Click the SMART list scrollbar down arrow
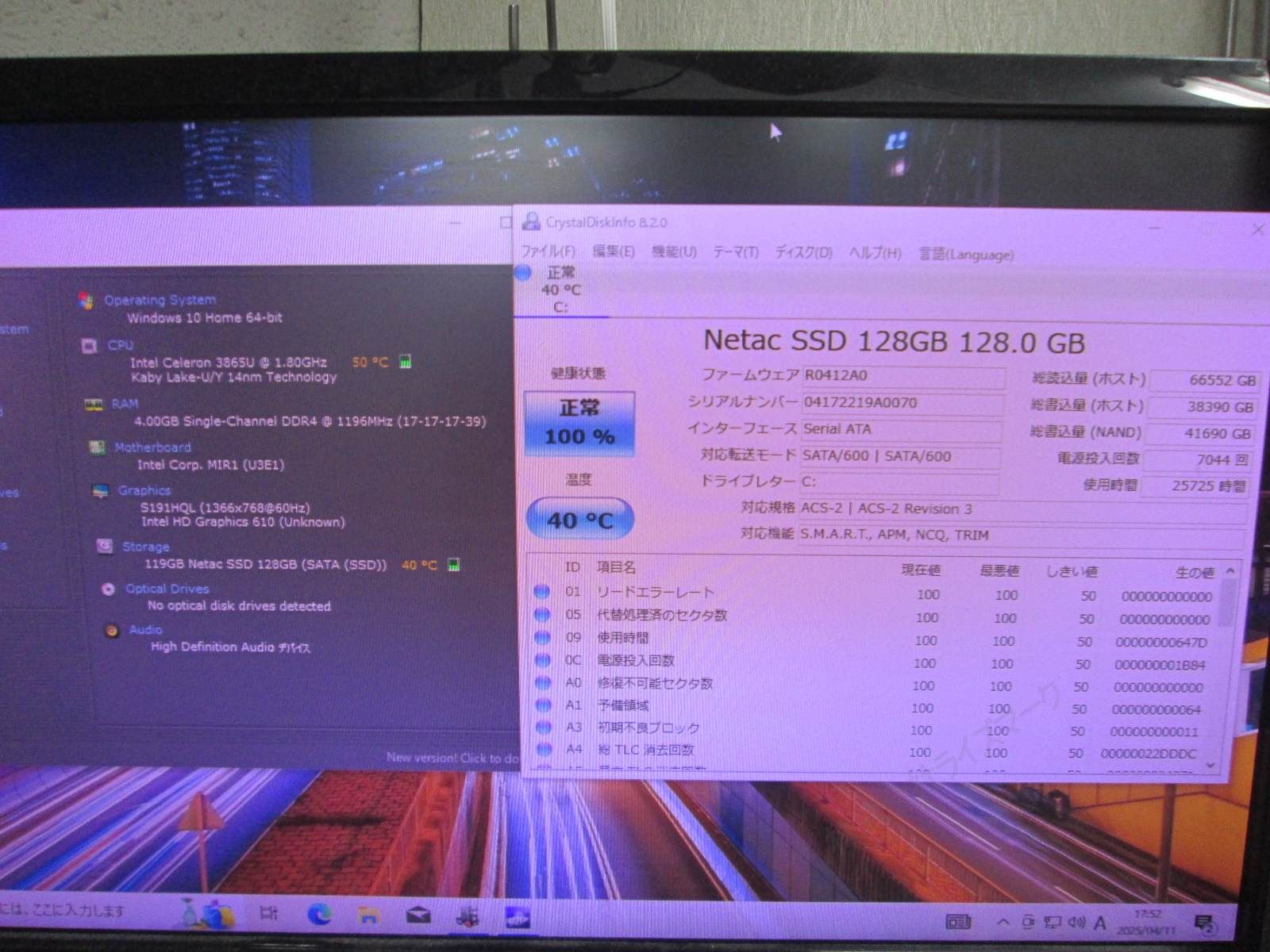Image resolution: width=1270 pixels, height=952 pixels. coord(1210,766)
